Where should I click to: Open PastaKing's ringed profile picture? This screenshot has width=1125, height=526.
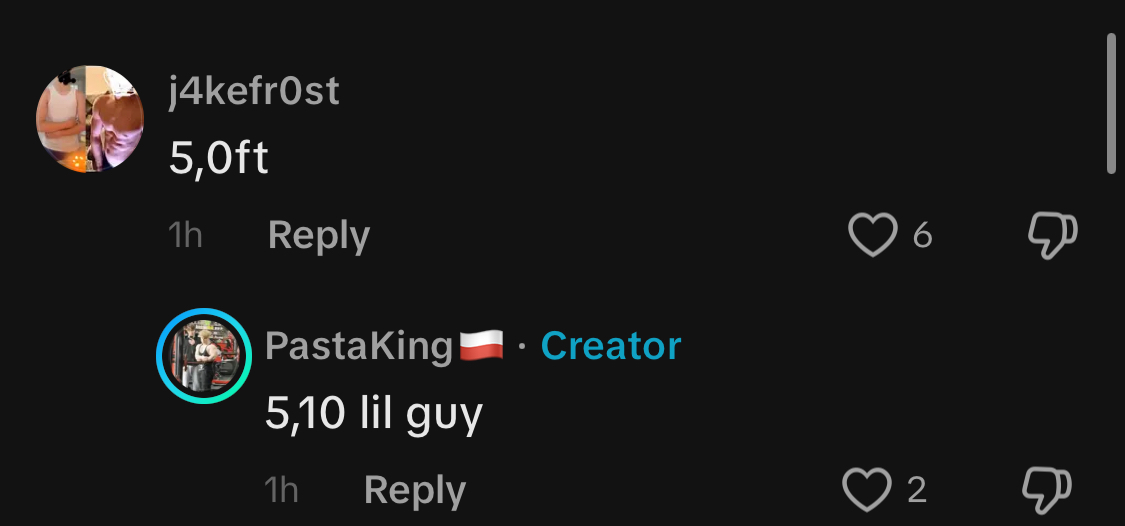pos(204,356)
